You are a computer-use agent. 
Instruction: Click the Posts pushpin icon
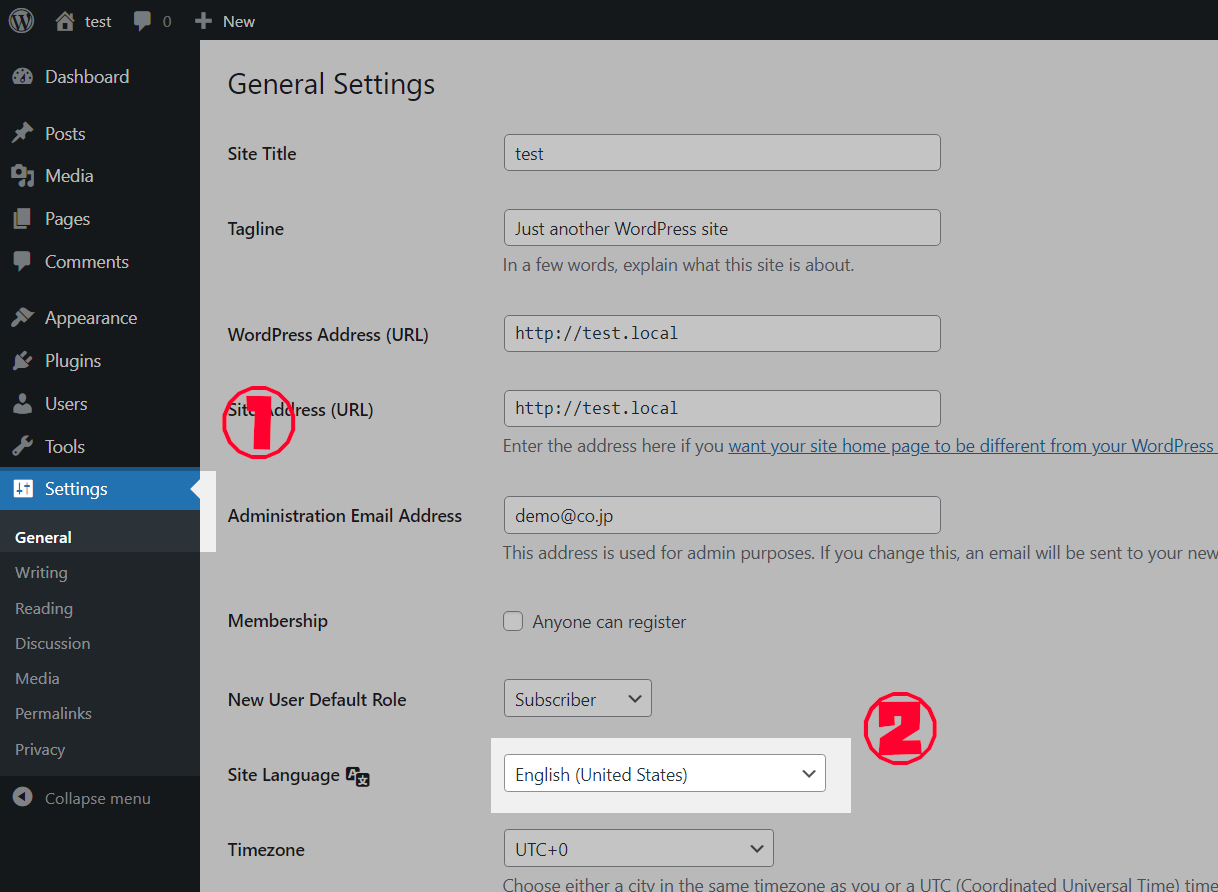(22, 133)
